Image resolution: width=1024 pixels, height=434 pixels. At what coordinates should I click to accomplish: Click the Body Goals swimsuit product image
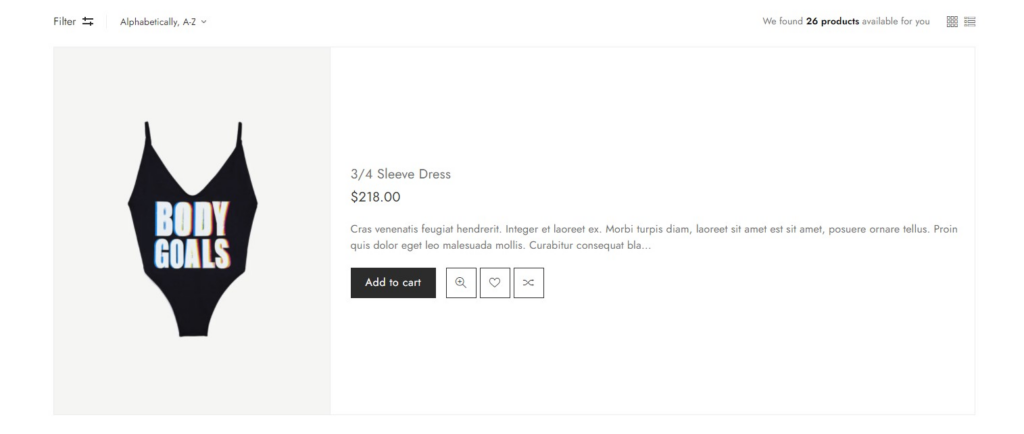click(193, 229)
